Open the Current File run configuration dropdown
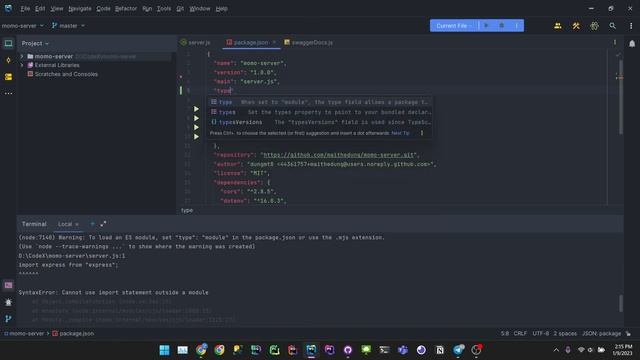Image resolution: width=640 pixels, height=360 pixels. point(454,26)
